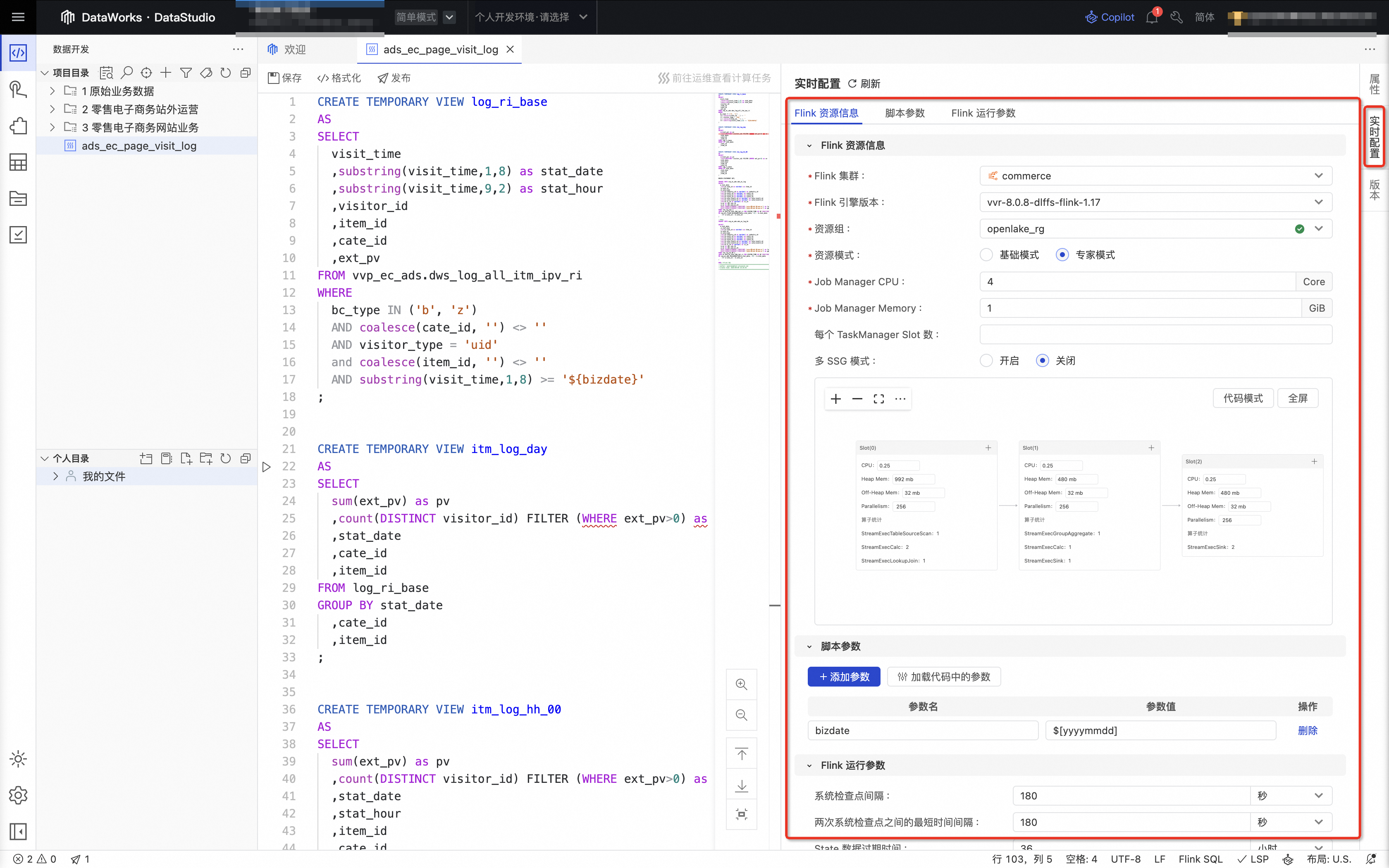Open the 实时配置 side tab

click(1375, 137)
